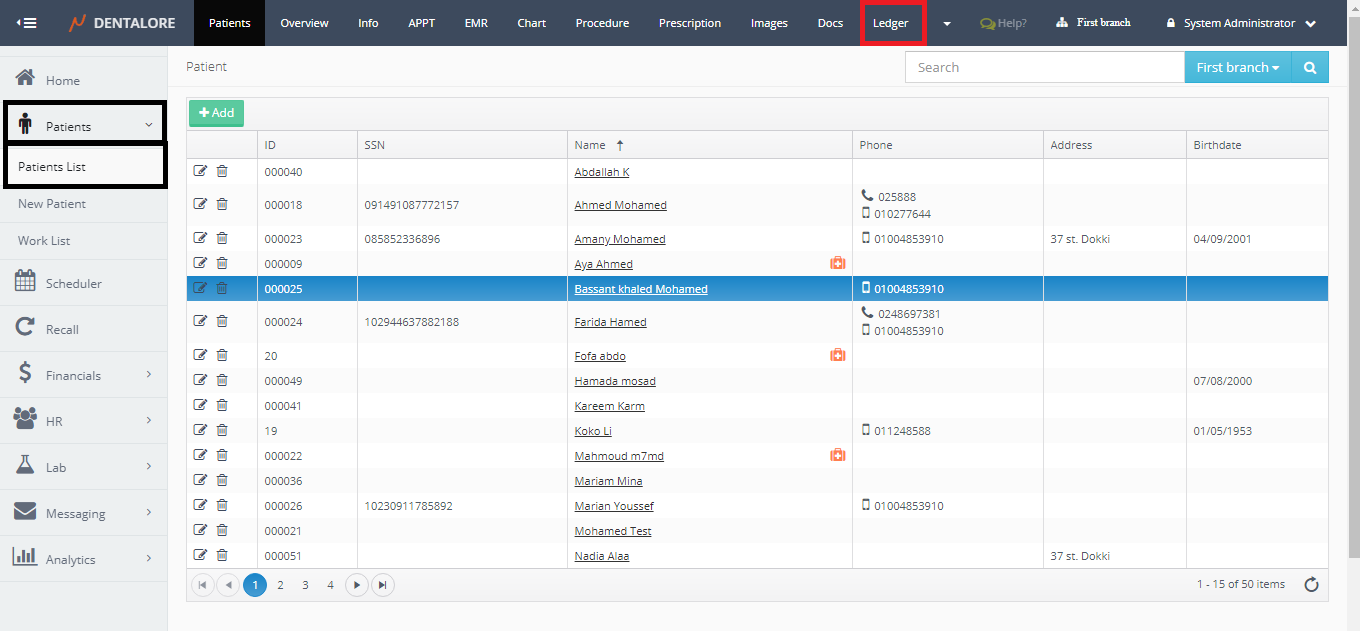Screen dimensions: 1360x631
Task: Click the medical kit icon beside Aya Ahmed
Action: (x=838, y=264)
